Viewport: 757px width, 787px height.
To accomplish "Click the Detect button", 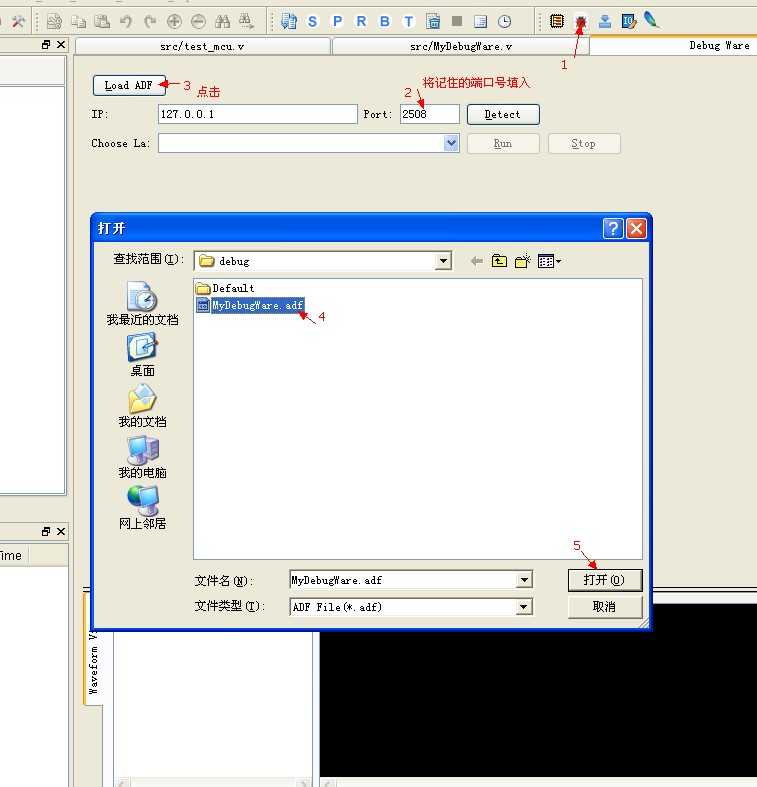I will coord(503,114).
